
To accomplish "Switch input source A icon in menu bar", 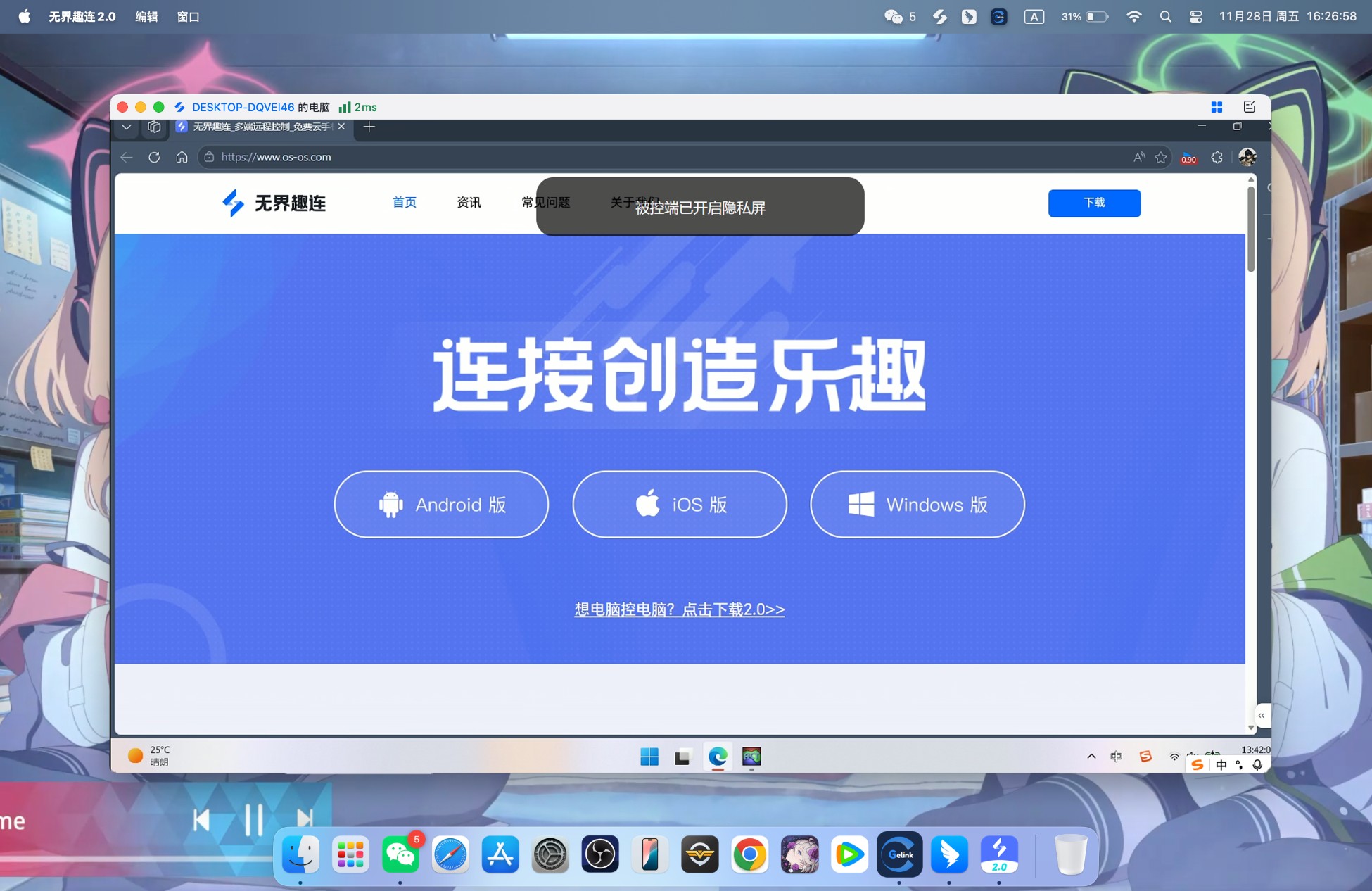I will point(1034,16).
